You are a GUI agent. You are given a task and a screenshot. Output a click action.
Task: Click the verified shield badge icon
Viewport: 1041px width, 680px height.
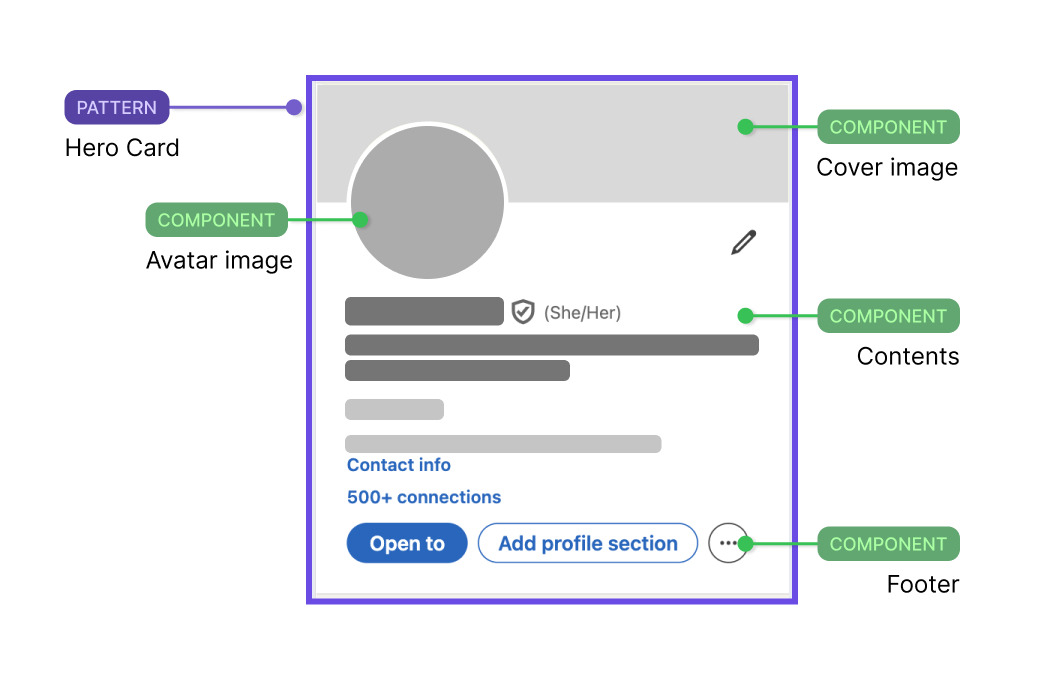523,312
